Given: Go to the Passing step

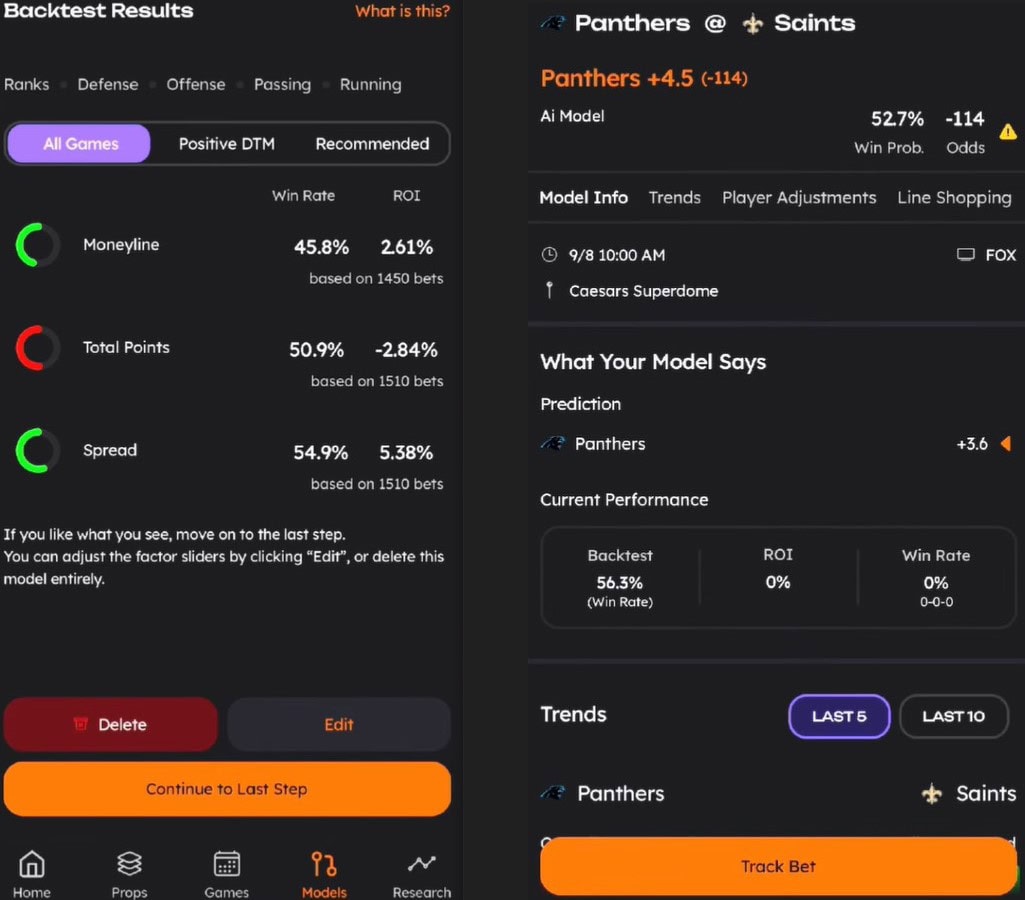Looking at the screenshot, I should 282,84.
